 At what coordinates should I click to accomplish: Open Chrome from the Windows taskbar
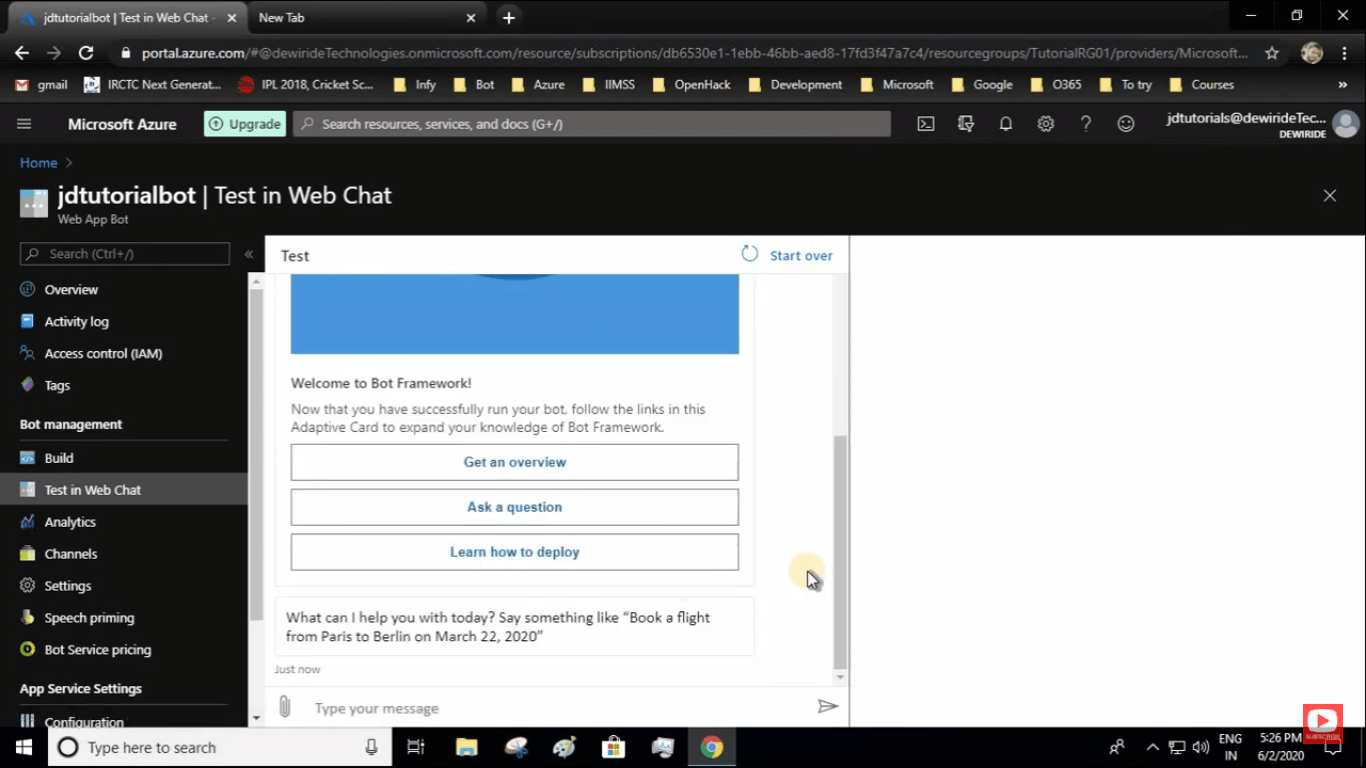(x=712, y=747)
